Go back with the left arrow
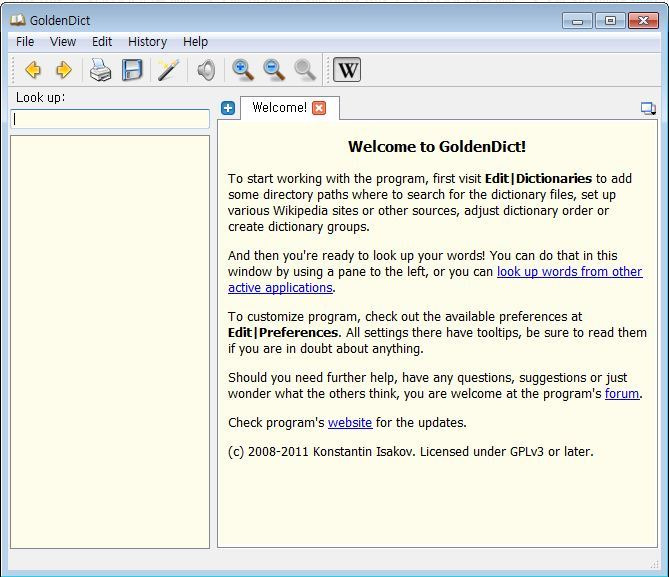The width and height of the screenshot is (669, 577). coord(33,70)
